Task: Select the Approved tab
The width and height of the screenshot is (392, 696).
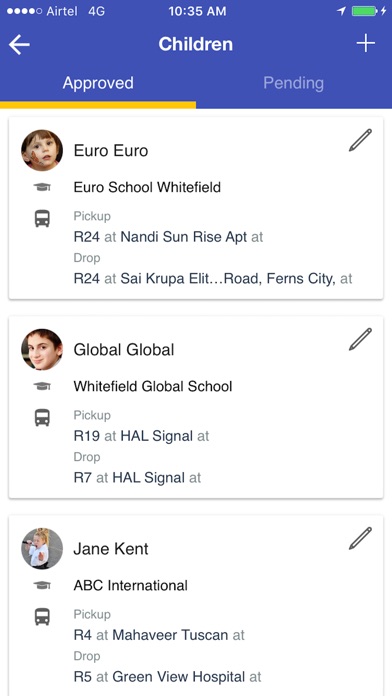Action: pos(98,83)
